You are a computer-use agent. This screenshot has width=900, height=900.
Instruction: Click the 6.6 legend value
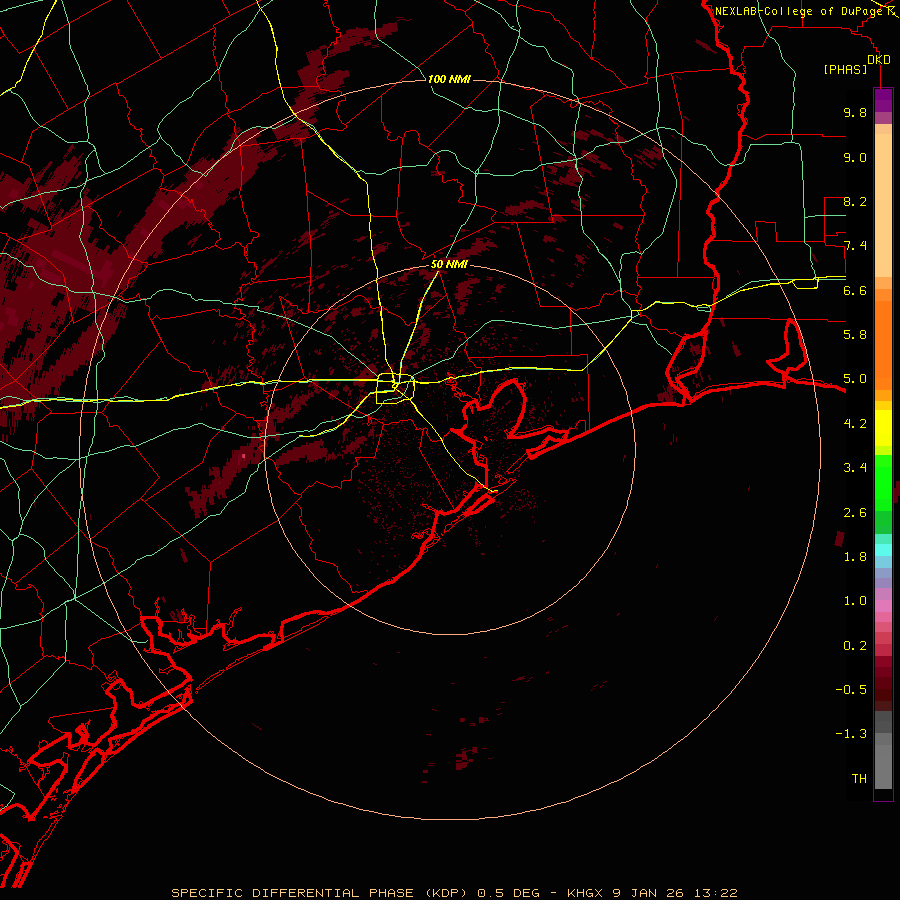pyautogui.click(x=855, y=290)
